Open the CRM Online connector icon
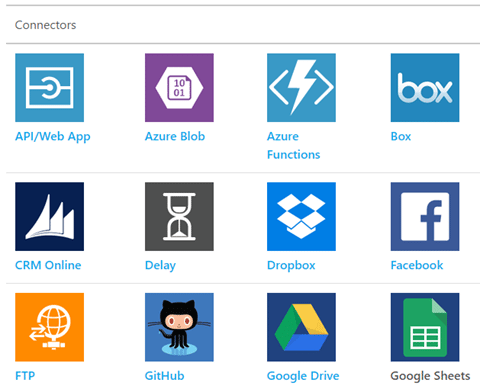 click(49, 216)
